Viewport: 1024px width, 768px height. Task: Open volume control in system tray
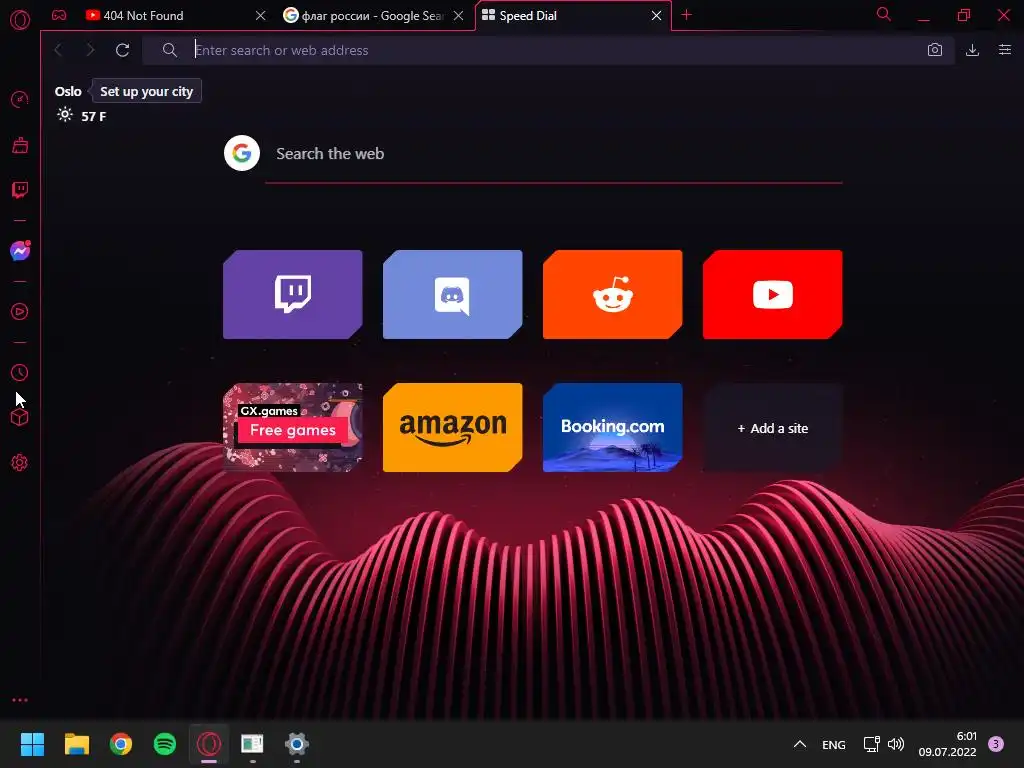[x=896, y=744]
